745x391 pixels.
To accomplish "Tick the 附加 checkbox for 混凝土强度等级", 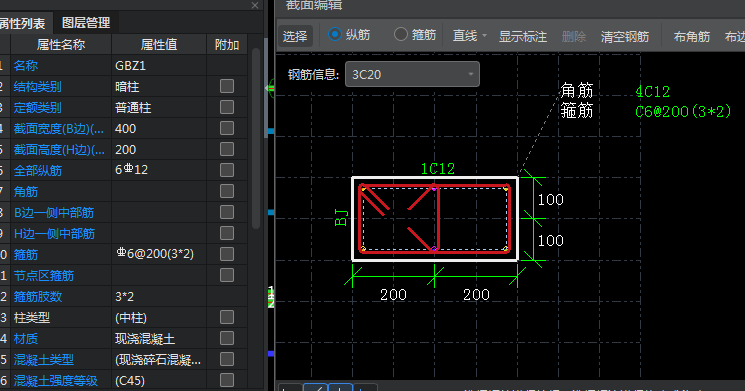I will [227, 380].
